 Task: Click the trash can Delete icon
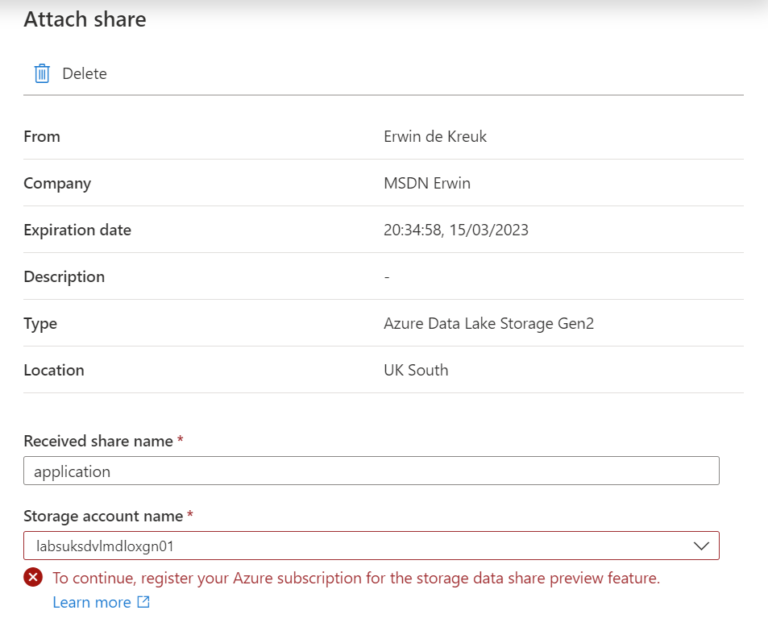[42, 73]
